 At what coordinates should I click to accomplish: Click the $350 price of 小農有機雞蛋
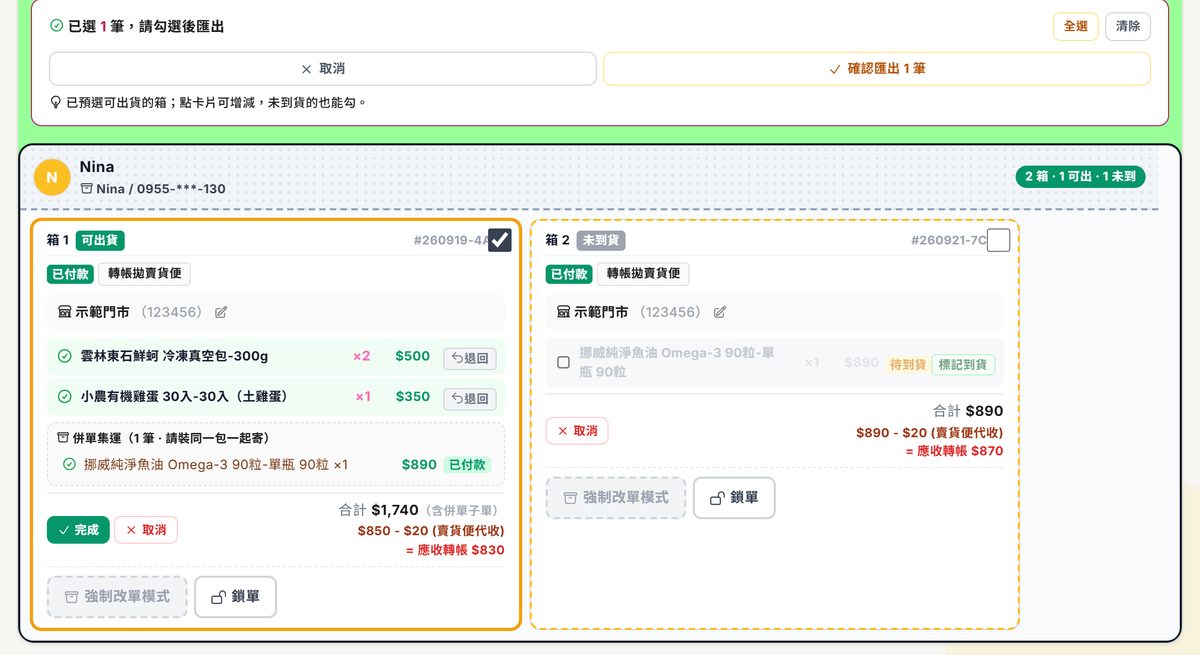(413, 397)
